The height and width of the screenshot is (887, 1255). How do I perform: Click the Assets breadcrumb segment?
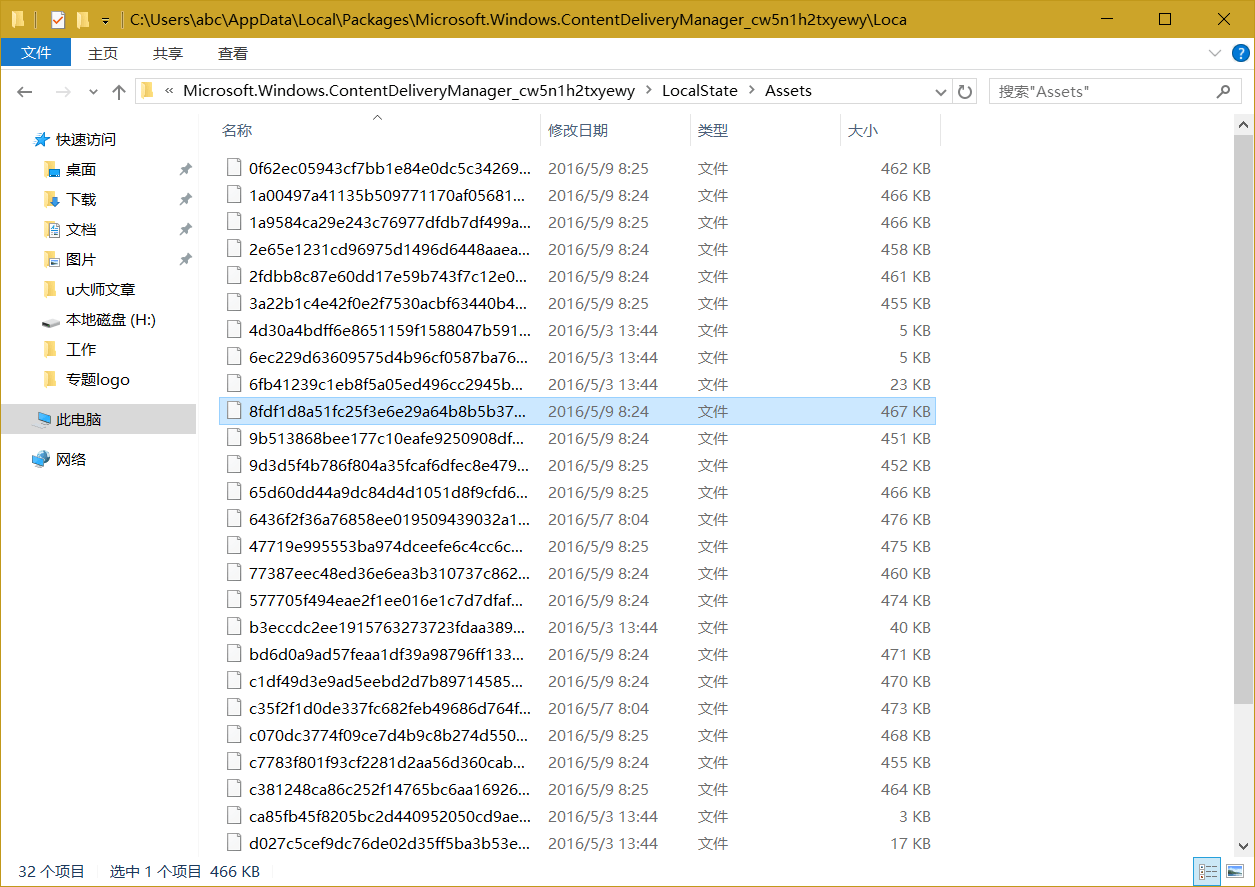tap(788, 91)
